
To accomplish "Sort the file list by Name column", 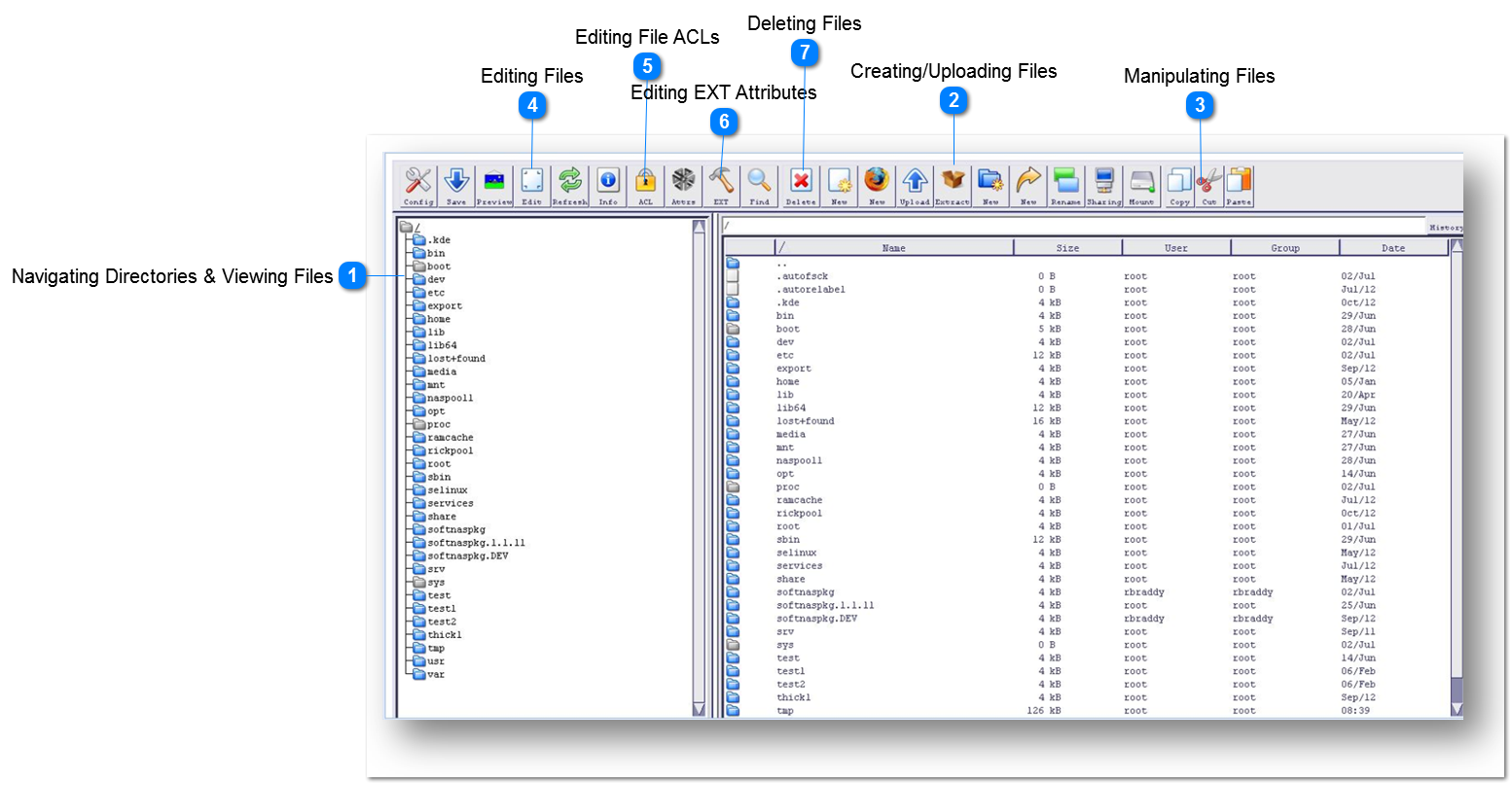I will 894,248.
